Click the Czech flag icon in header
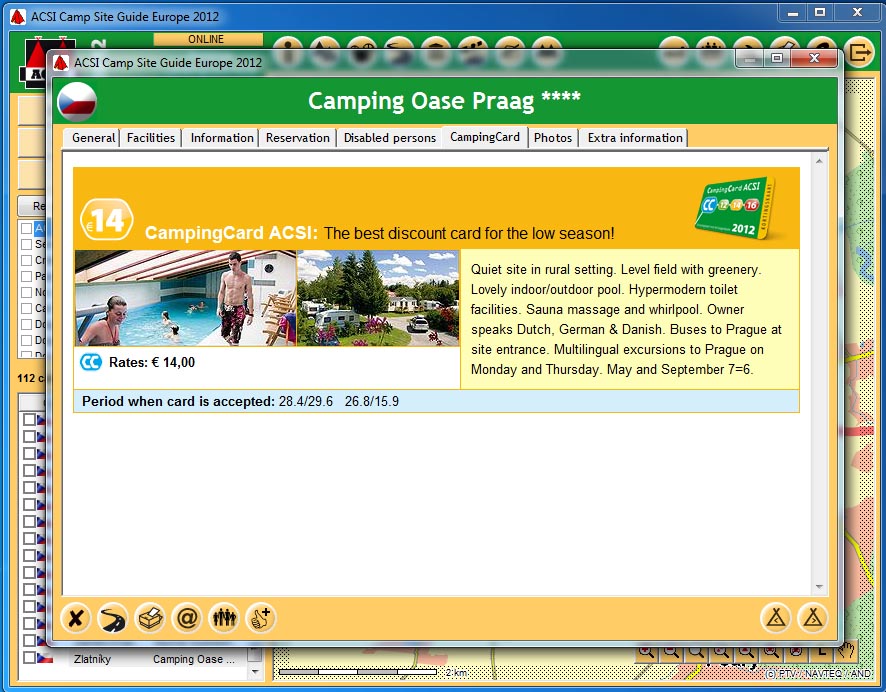Viewport: 886px width, 692px height. pyautogui.click(x=77, y=102)
